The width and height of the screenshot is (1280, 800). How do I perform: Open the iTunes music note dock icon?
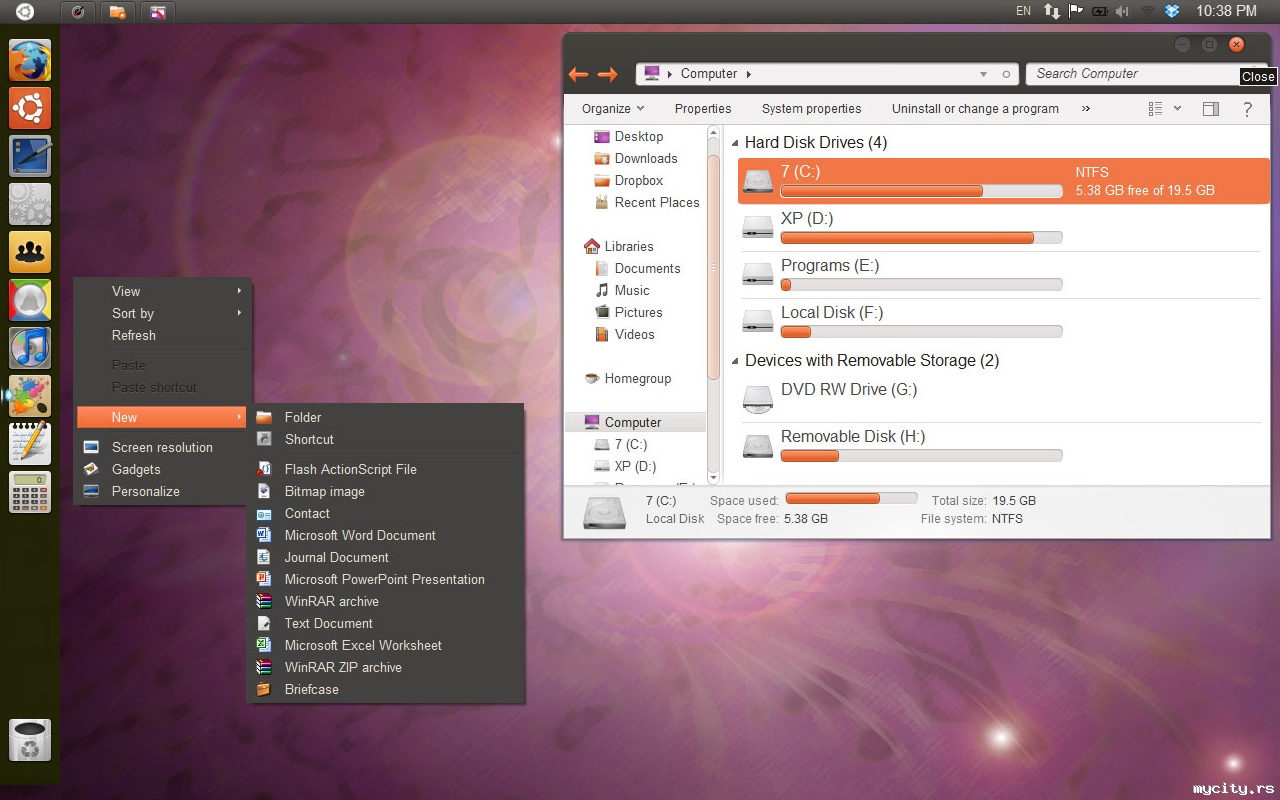pyautogui.click(x=30, y=348)
